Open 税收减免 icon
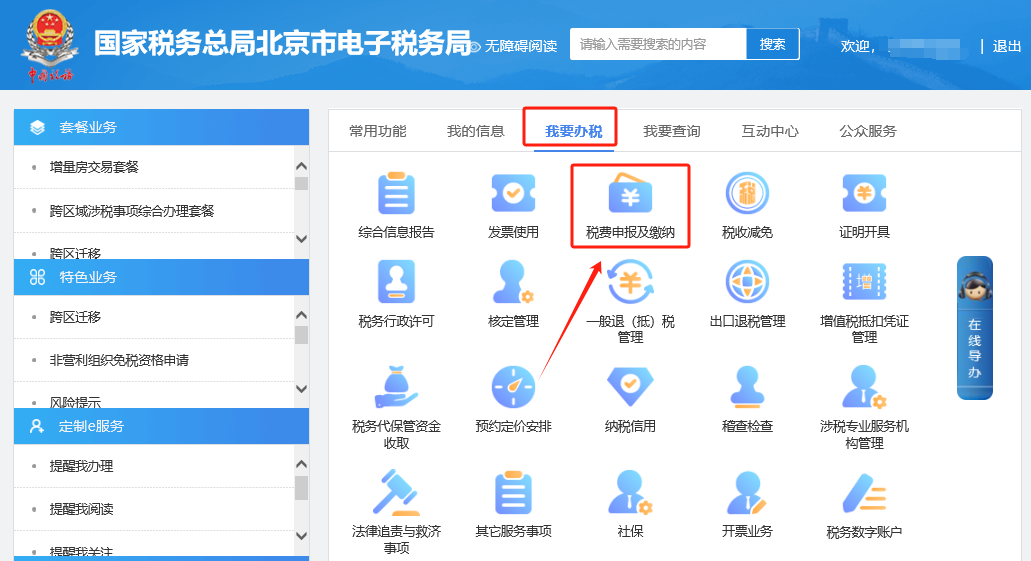Viewport: 1031px width, 561px height. click(747, 193)
